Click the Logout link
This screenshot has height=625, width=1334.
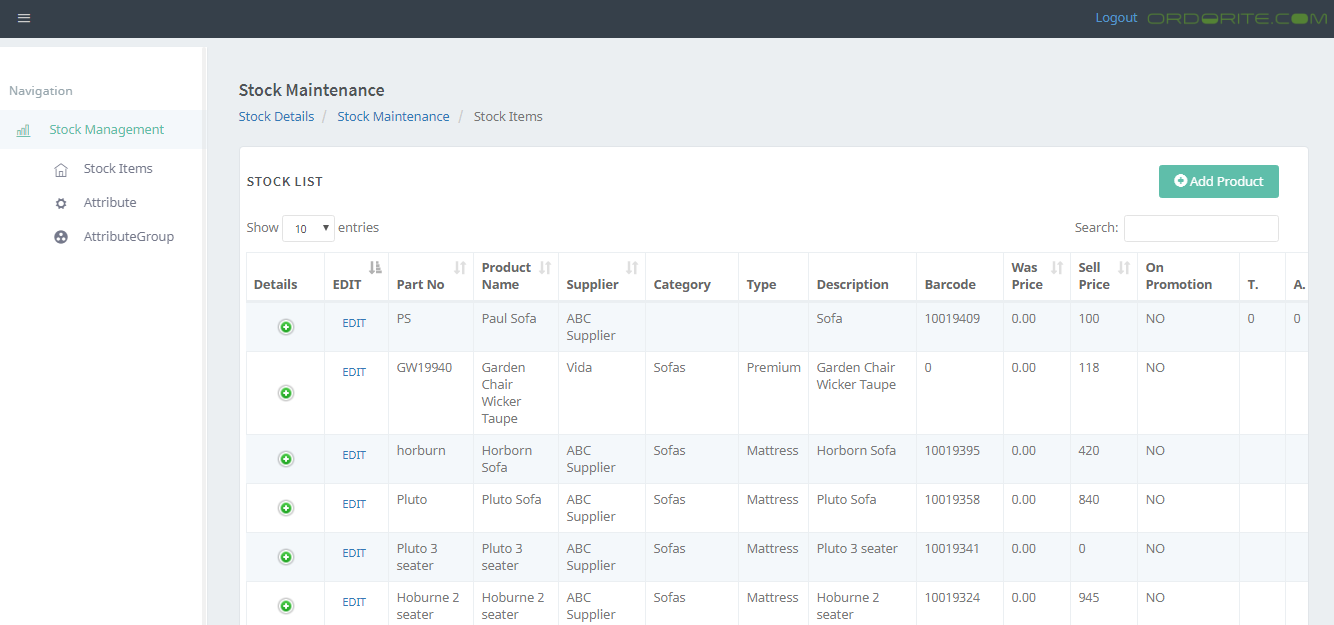(x=1116, y=18)
